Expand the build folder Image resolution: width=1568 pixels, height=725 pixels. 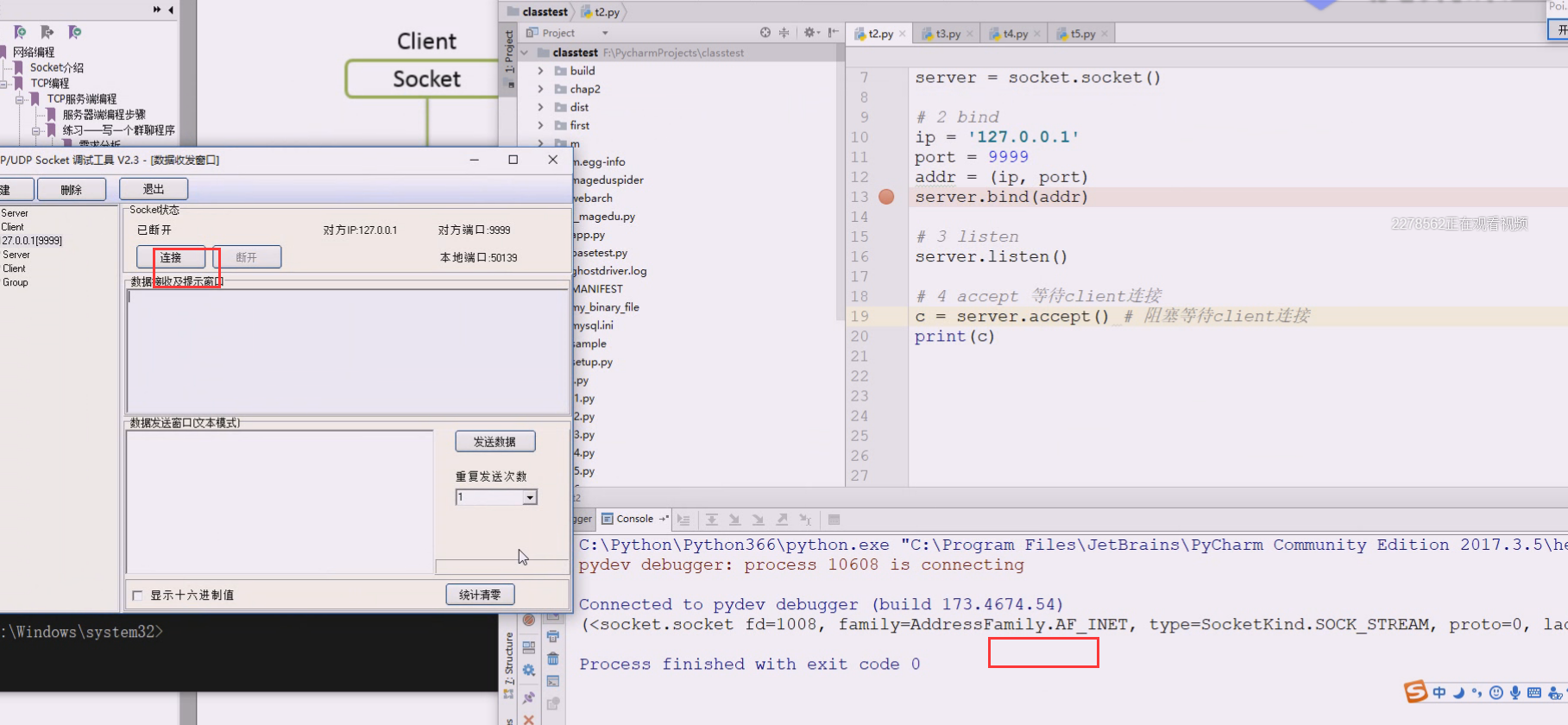point(541,71)
